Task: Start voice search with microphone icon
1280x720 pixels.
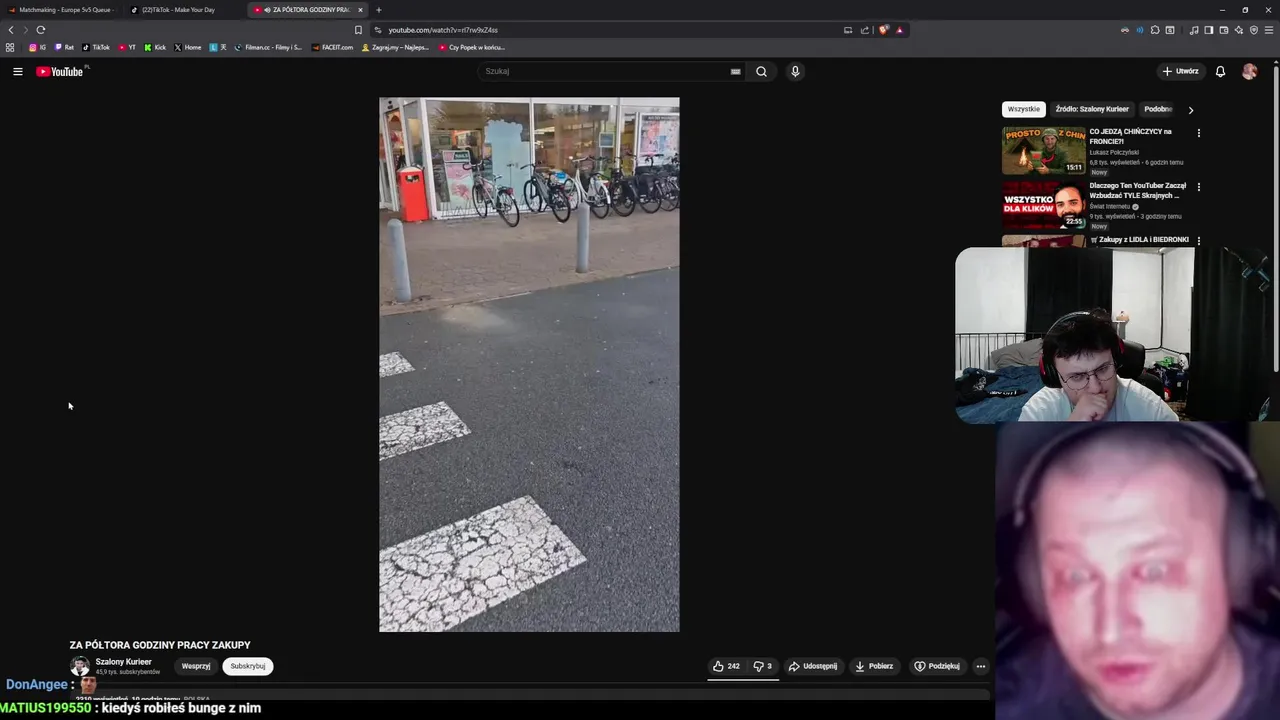Action: click(x=795, y=71)
